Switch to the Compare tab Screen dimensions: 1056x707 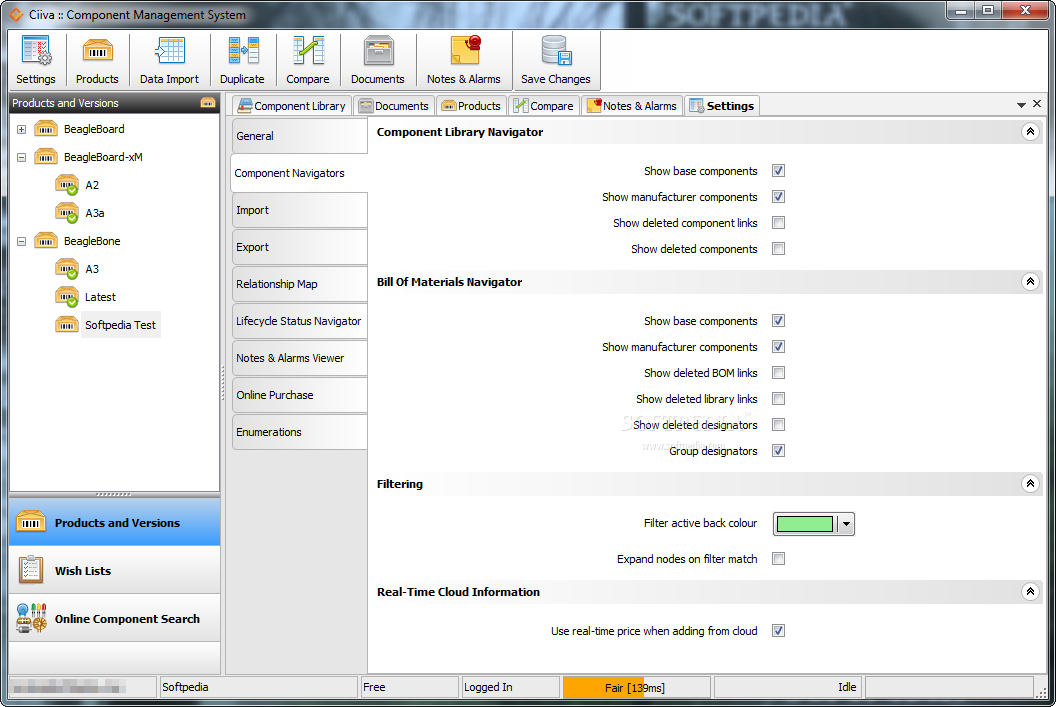tap(544, 106)
